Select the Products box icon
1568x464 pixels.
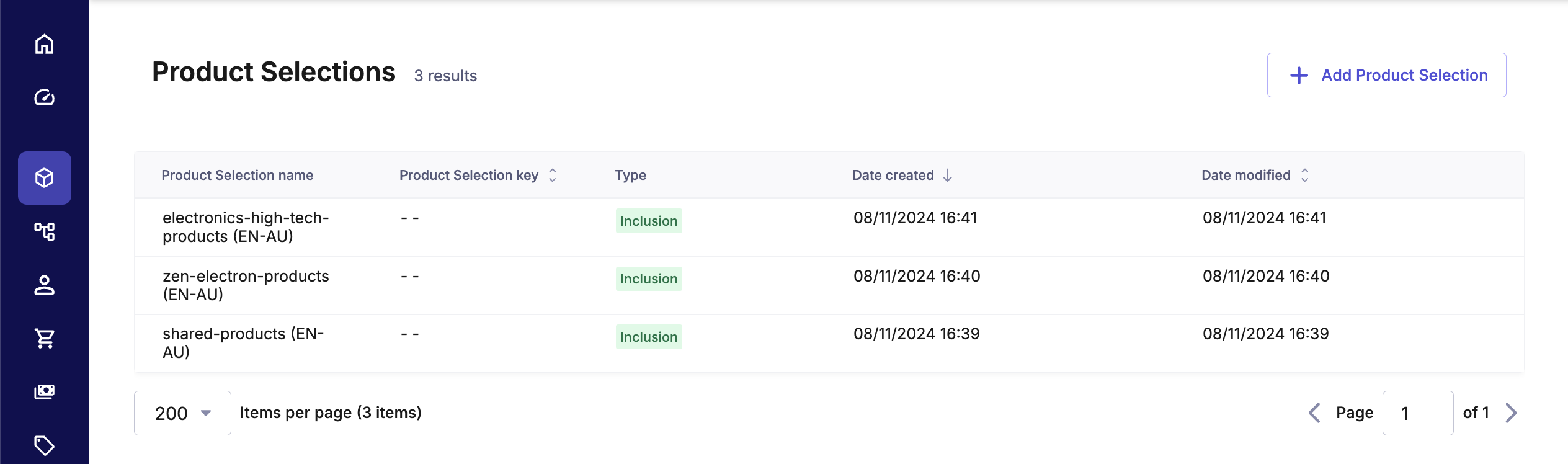click(44, 178)
